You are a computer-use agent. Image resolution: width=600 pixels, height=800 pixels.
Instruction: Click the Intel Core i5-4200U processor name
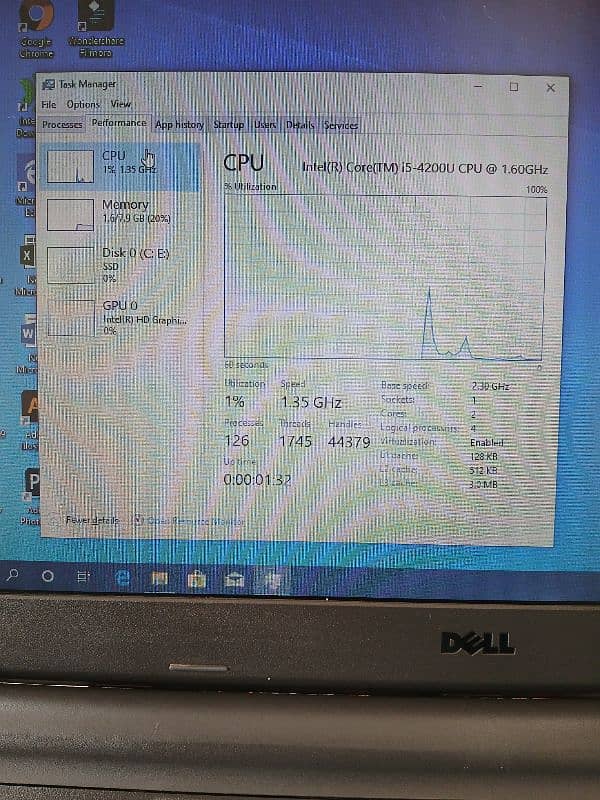(425, 168)
